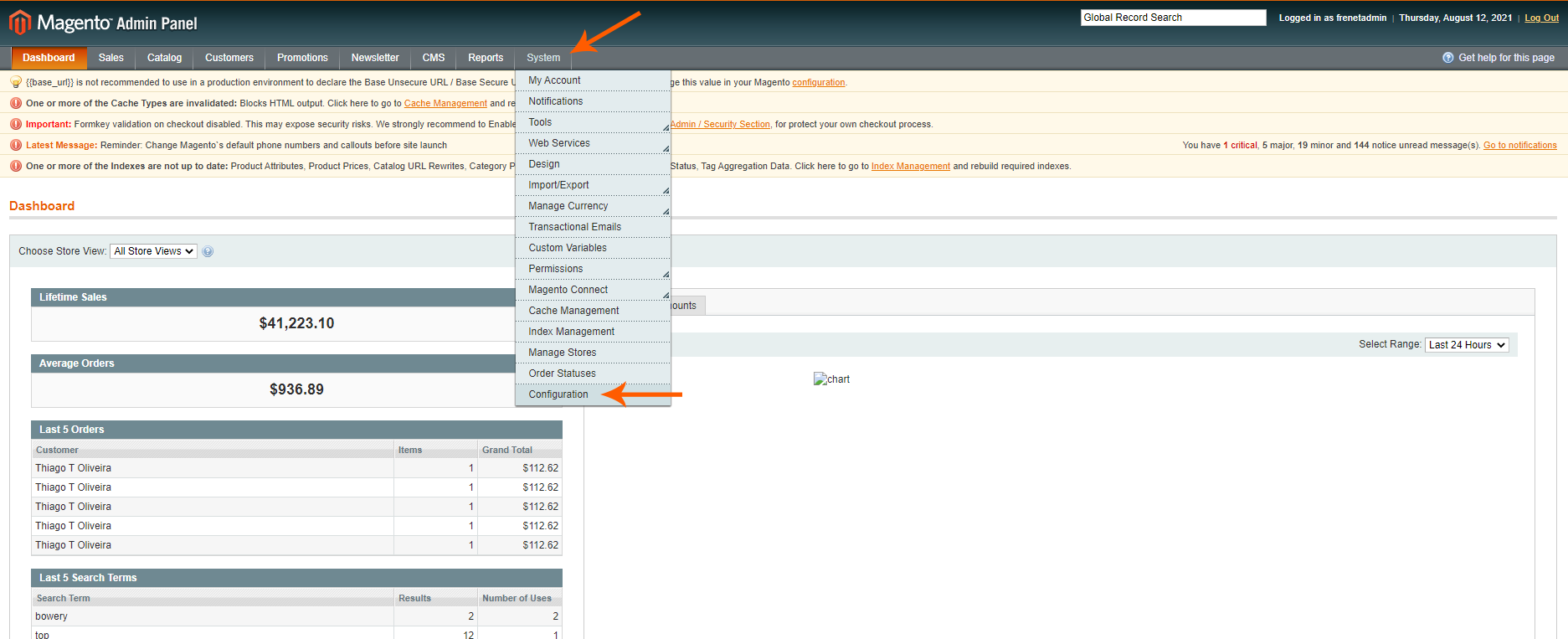Expand the Magento Connect submenu
This screenshot has height=639, width=1568.
593,290
